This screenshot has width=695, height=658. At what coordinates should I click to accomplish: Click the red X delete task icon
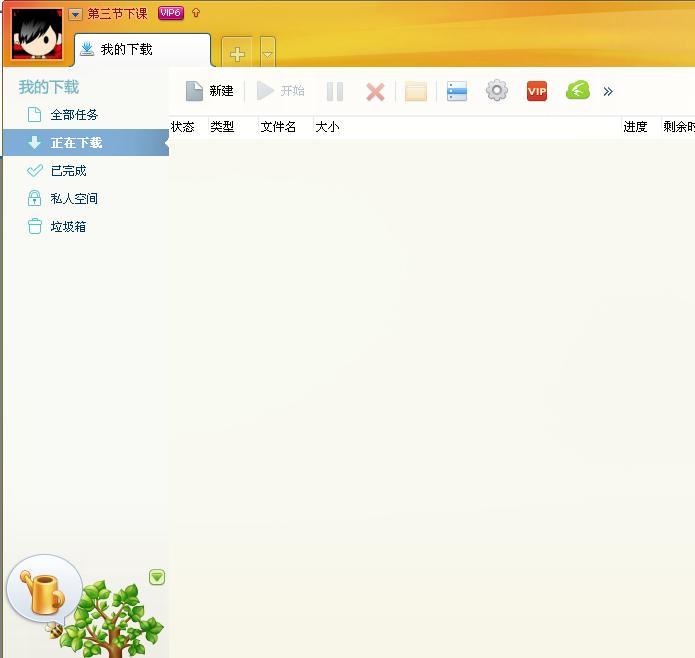click(375, 92)
